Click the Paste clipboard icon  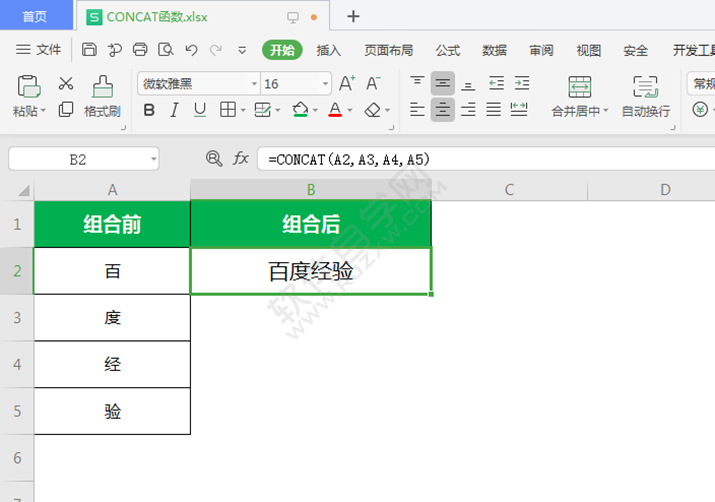[29, 86]
